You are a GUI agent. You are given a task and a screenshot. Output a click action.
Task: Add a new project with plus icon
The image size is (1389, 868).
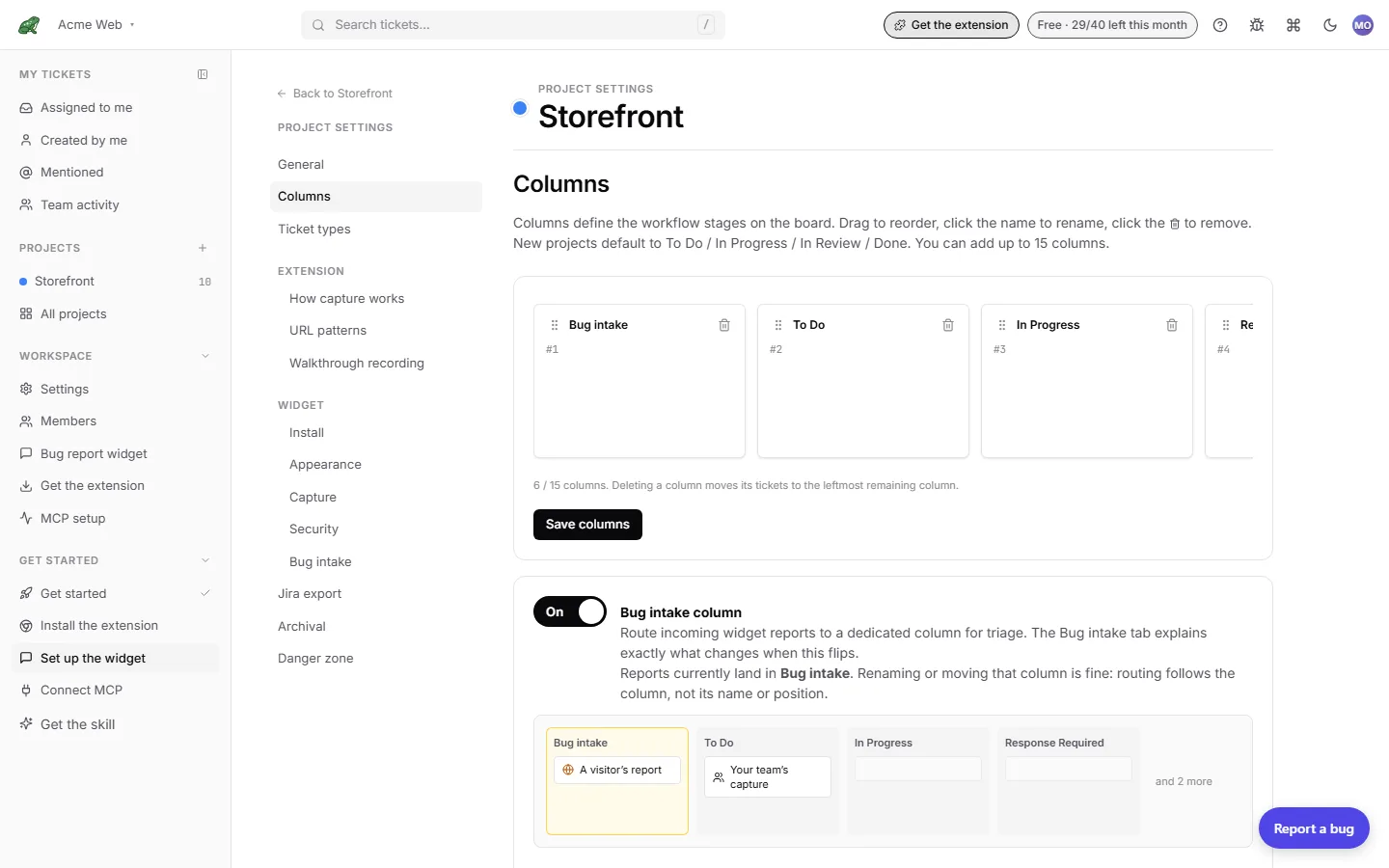203,248
